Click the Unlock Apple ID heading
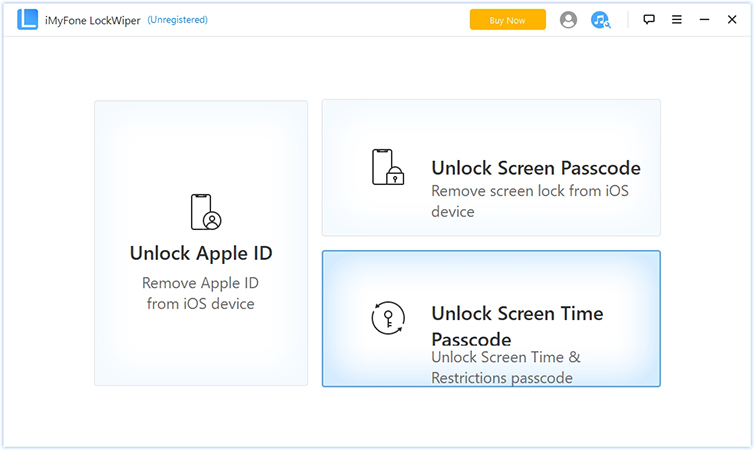Viewport: 755px width, 451px height. 201,253
